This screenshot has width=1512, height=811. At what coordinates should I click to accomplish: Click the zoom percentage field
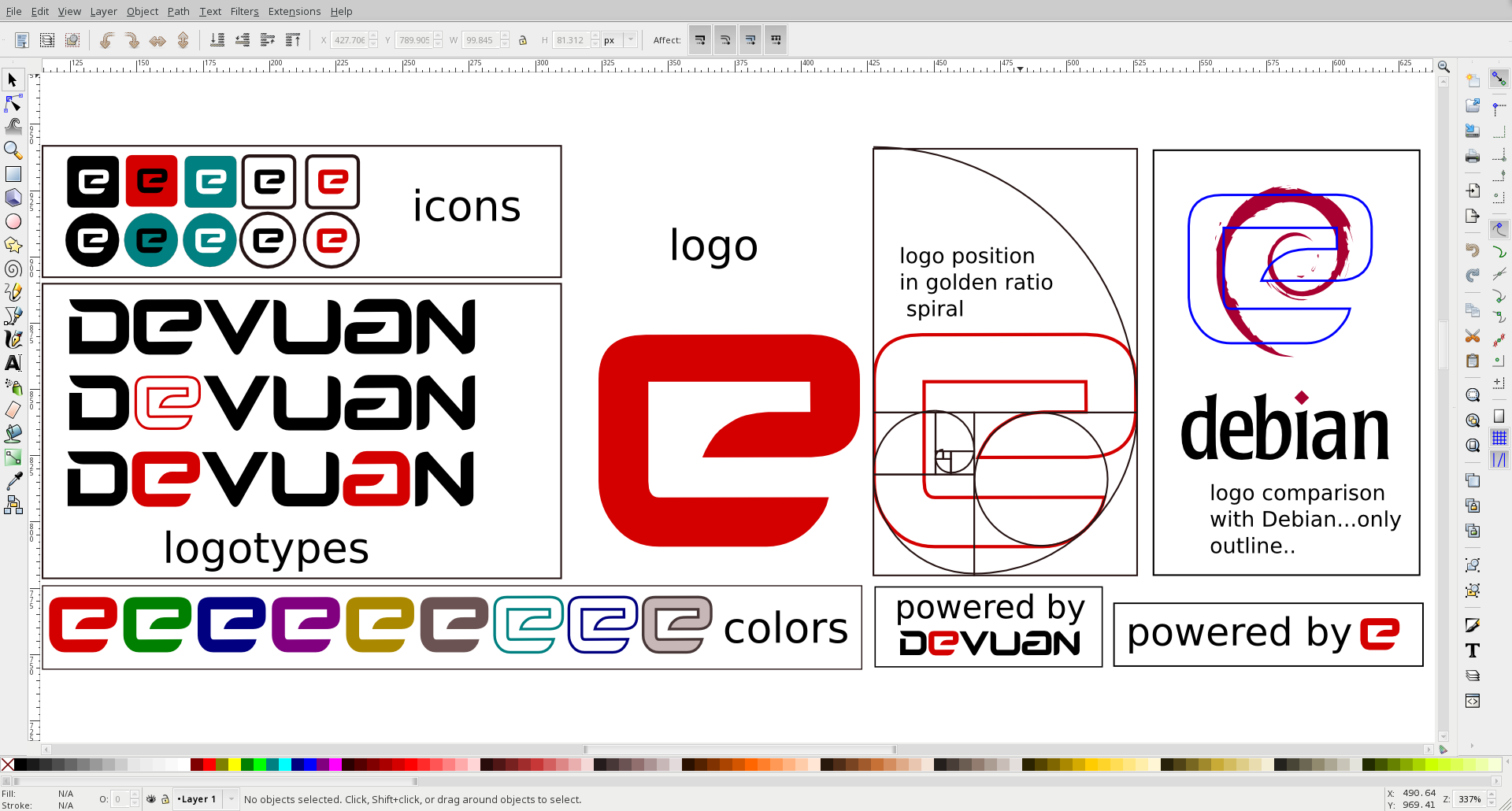(x=1469, y=799)
